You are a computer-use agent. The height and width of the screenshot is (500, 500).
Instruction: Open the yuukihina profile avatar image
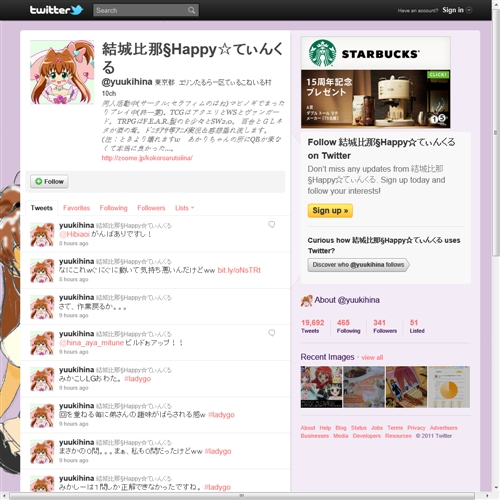tap(62, 72)
